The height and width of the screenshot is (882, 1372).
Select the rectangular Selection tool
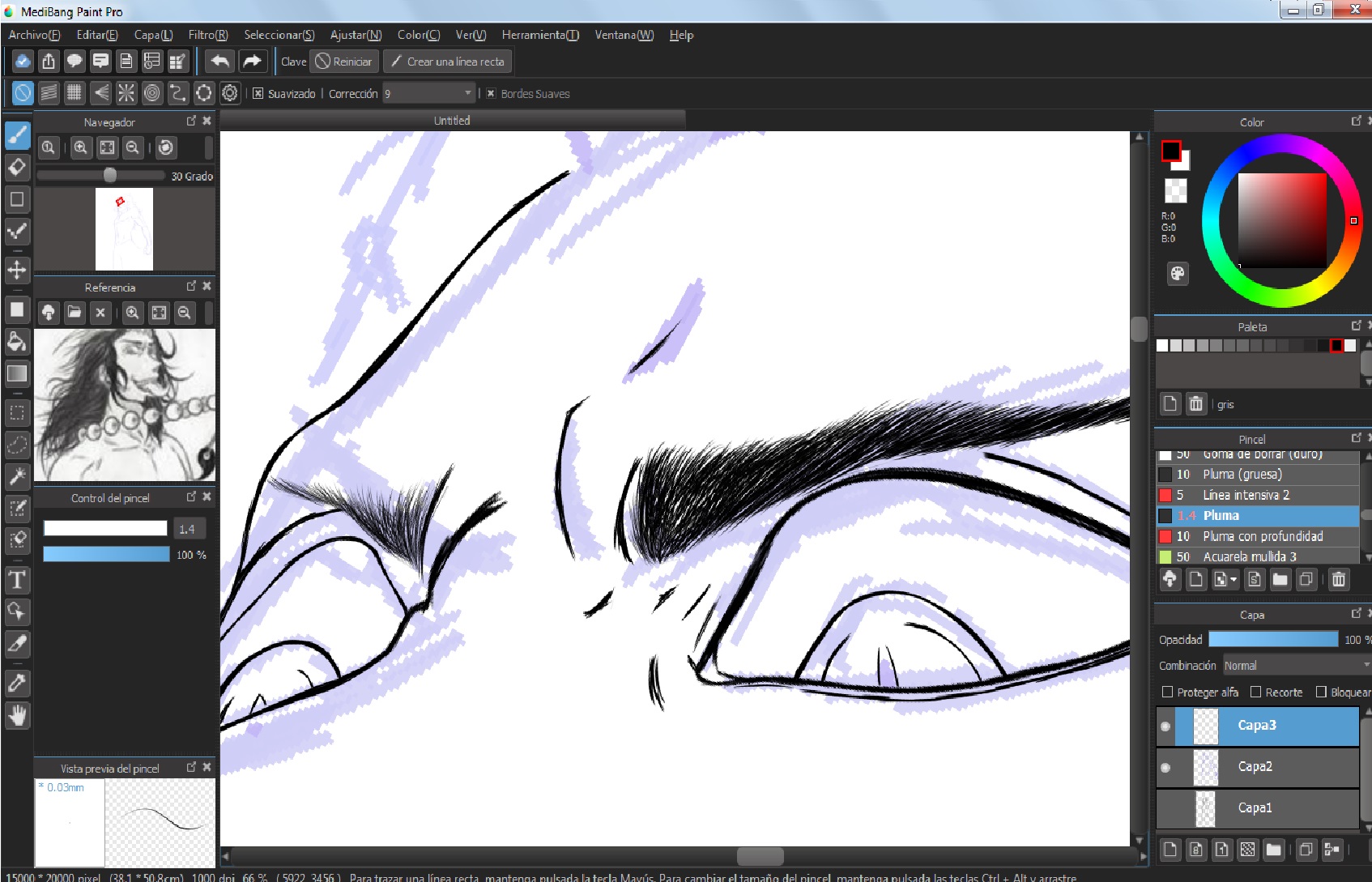[17, 412]
